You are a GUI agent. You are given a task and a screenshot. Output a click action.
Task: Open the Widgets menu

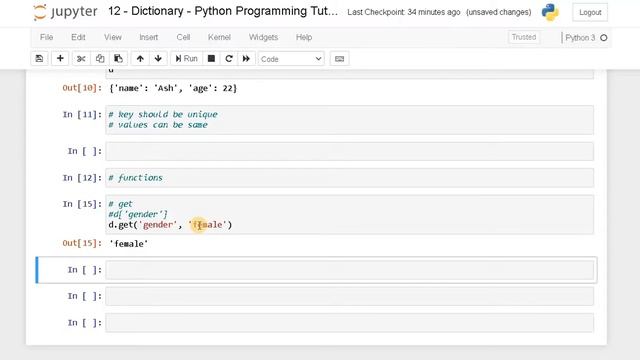click(263, 37)
